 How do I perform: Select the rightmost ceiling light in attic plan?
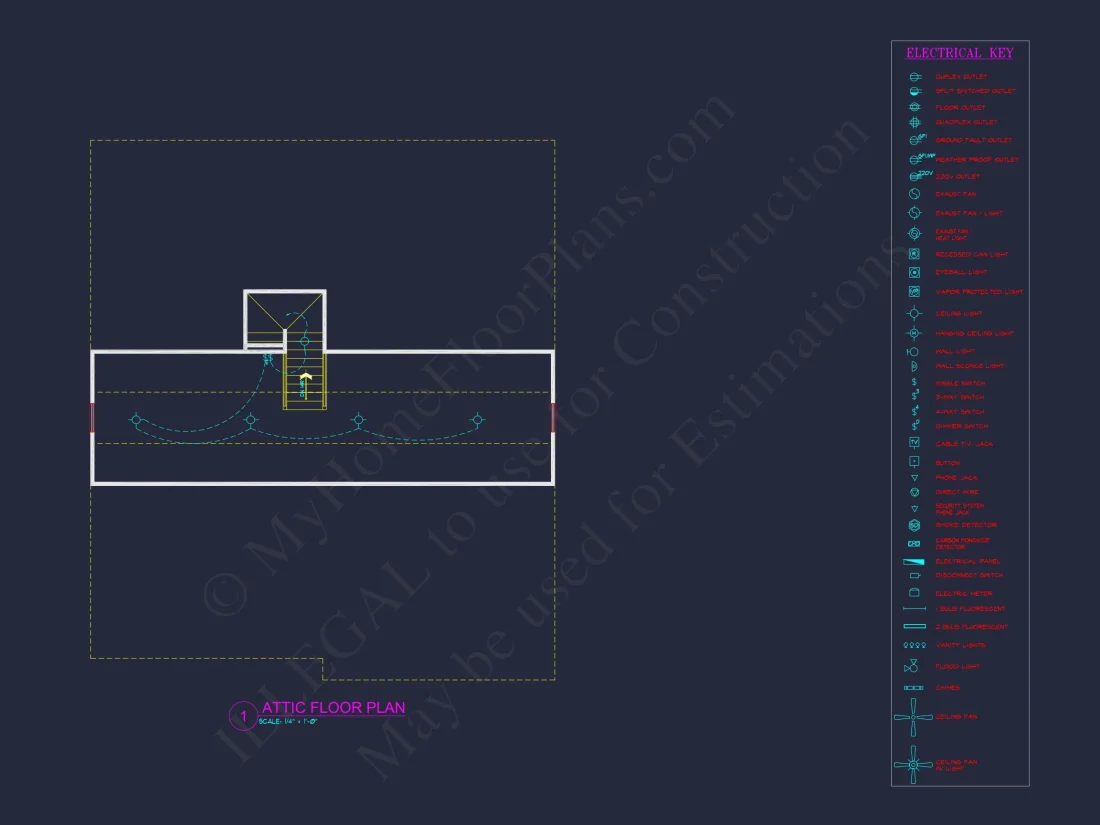point(477,419)
